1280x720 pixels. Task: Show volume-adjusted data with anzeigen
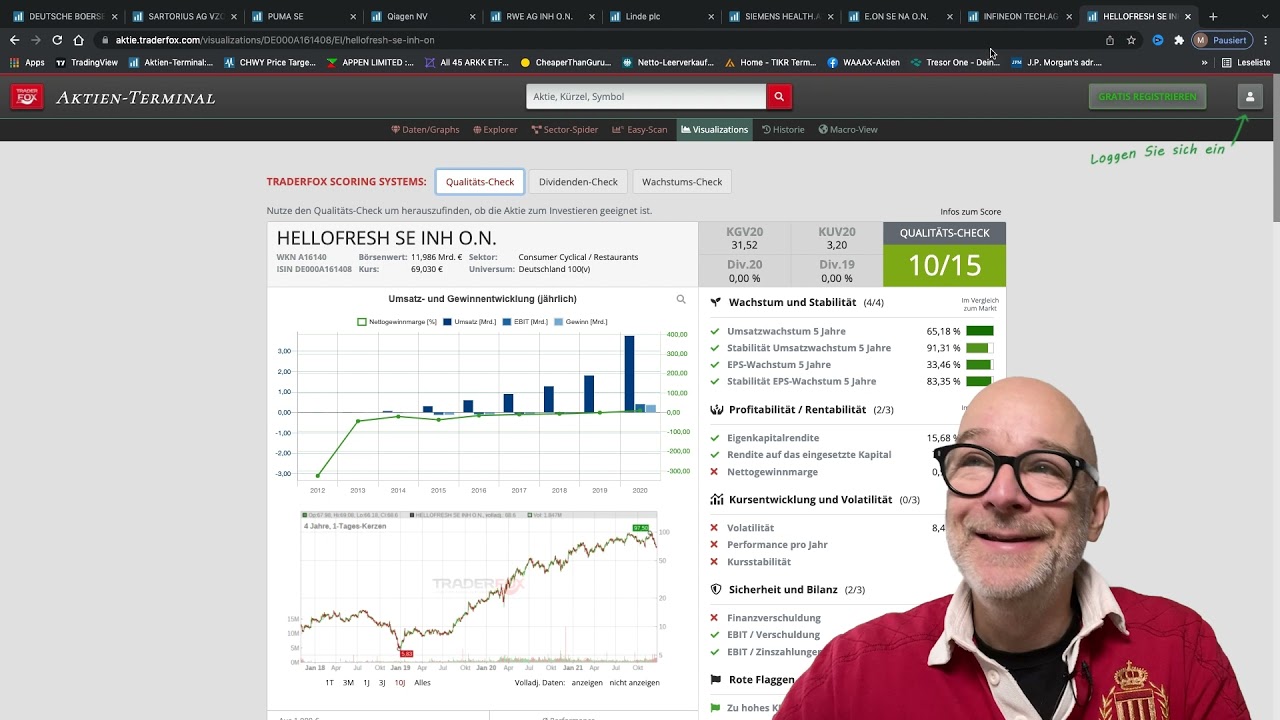[587, 682]
